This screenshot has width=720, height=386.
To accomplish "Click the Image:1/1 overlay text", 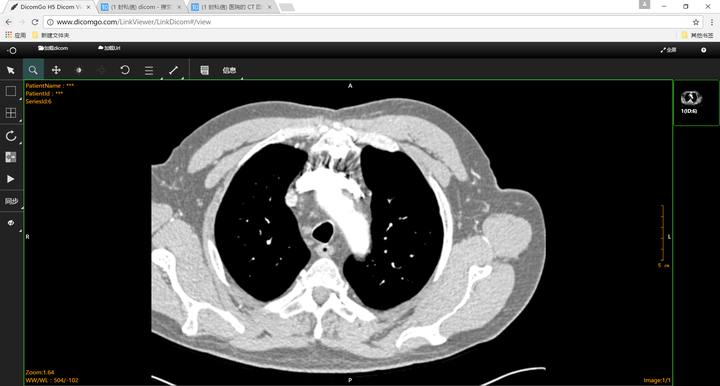I will click(x=657, y=380).
